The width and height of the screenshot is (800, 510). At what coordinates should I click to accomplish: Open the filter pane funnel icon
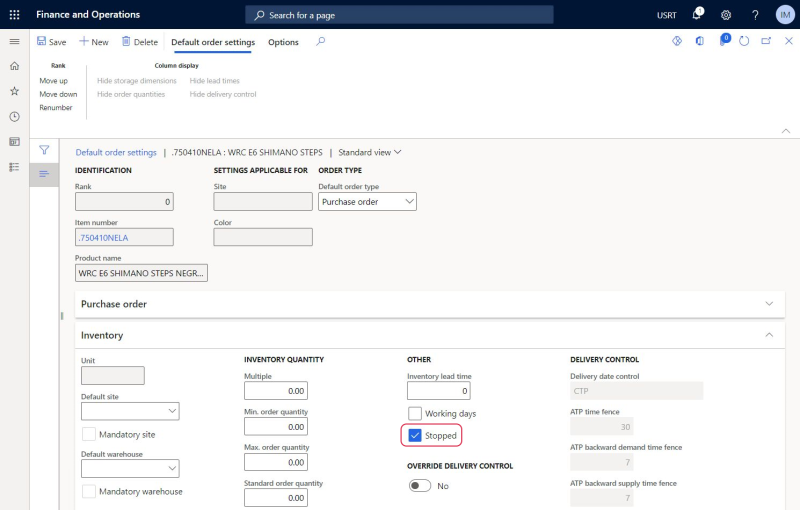44,150
